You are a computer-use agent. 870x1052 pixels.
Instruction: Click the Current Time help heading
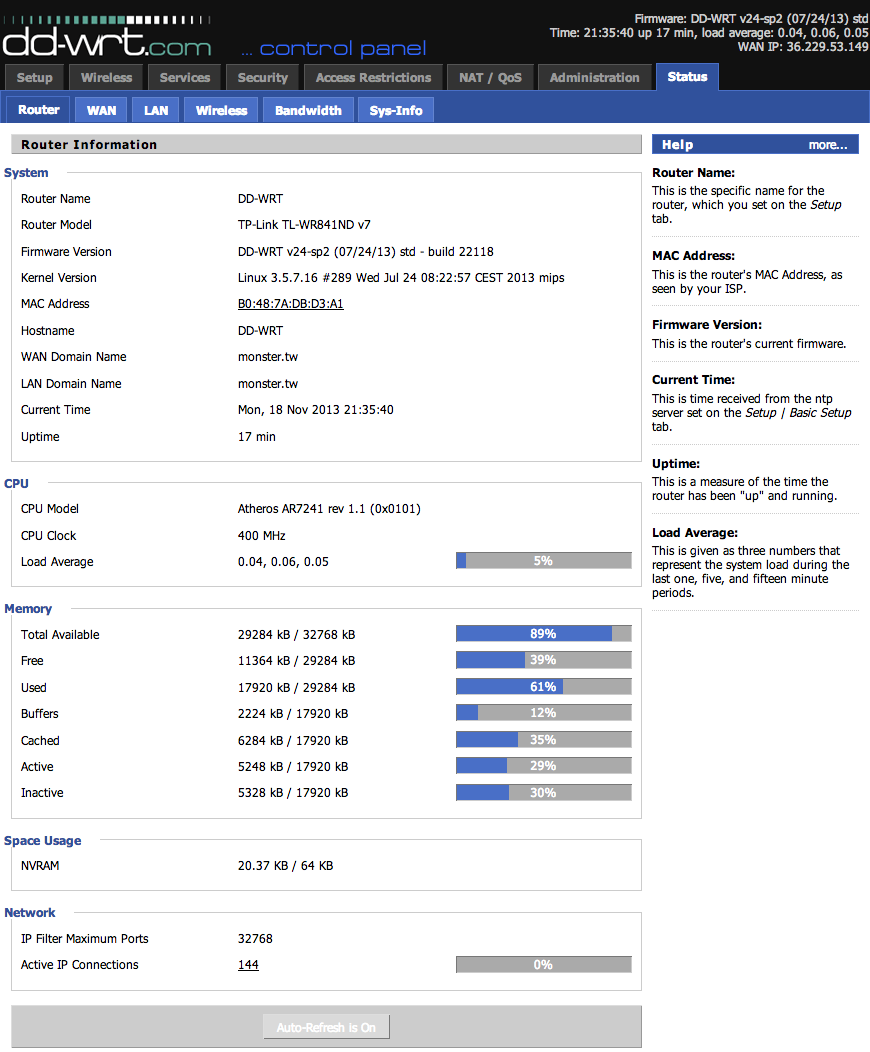(x=694, y=380)
